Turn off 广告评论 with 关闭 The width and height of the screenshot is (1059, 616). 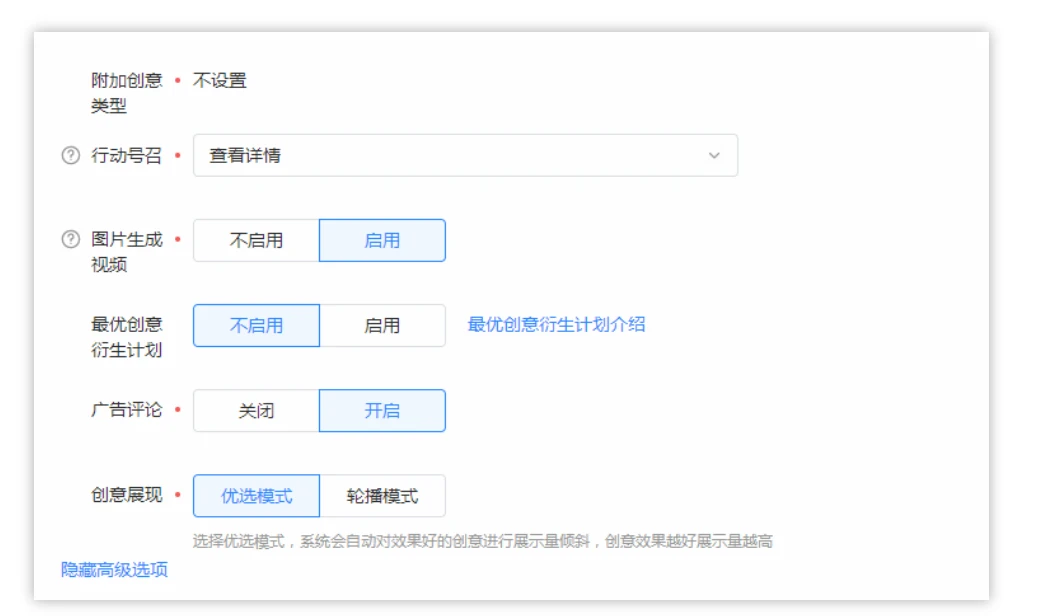[256, 411]
